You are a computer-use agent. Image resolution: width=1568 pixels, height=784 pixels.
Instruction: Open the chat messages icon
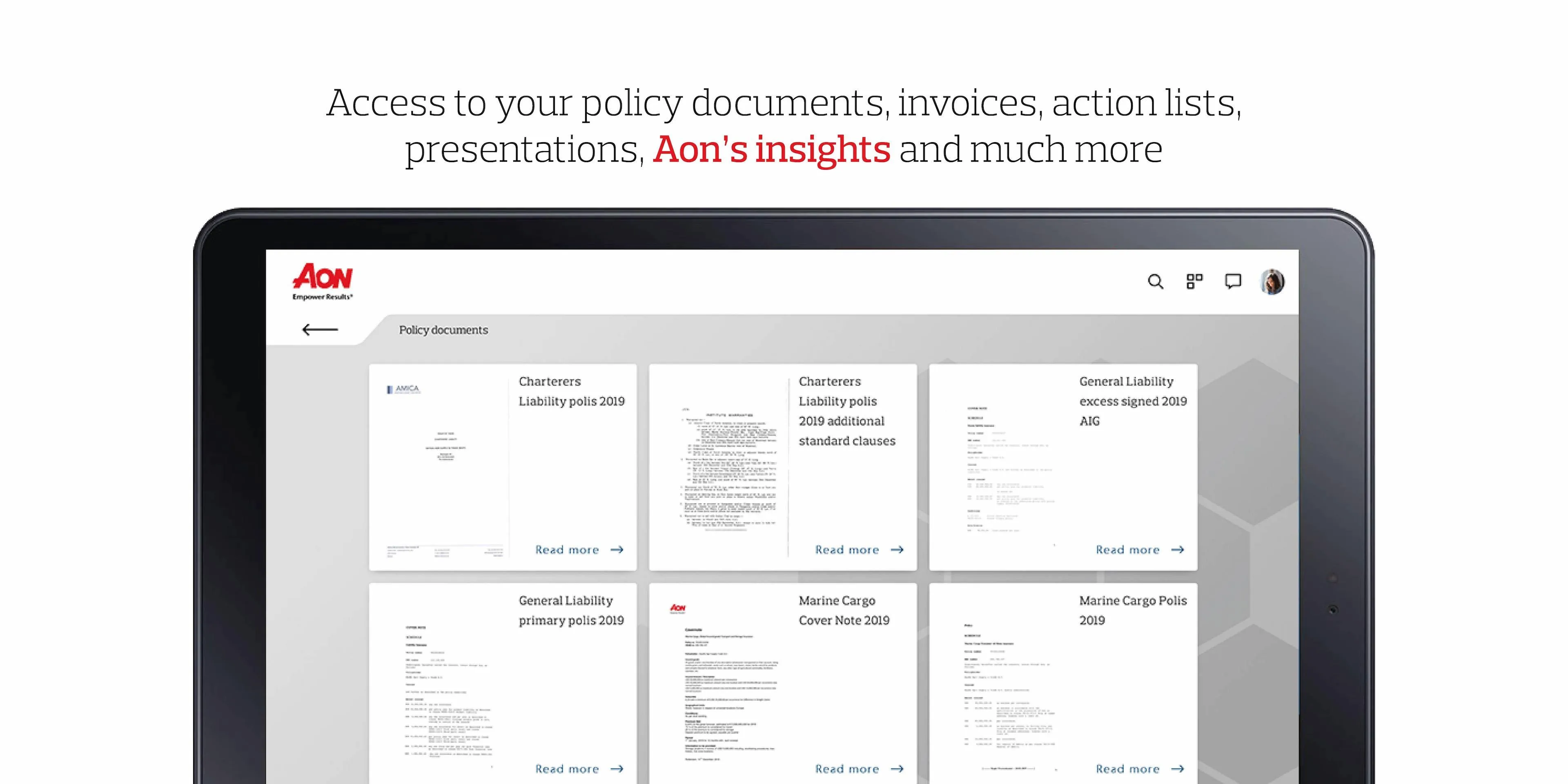click(1233, 281)
